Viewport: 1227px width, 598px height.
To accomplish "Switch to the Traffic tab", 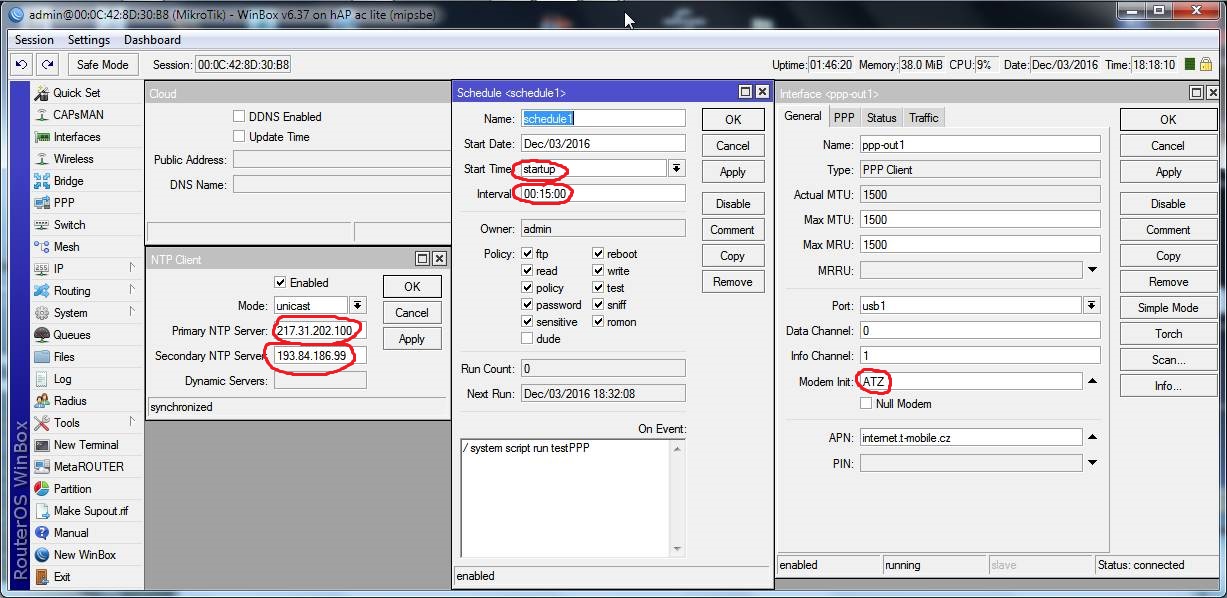I will [x=924, y=118].
